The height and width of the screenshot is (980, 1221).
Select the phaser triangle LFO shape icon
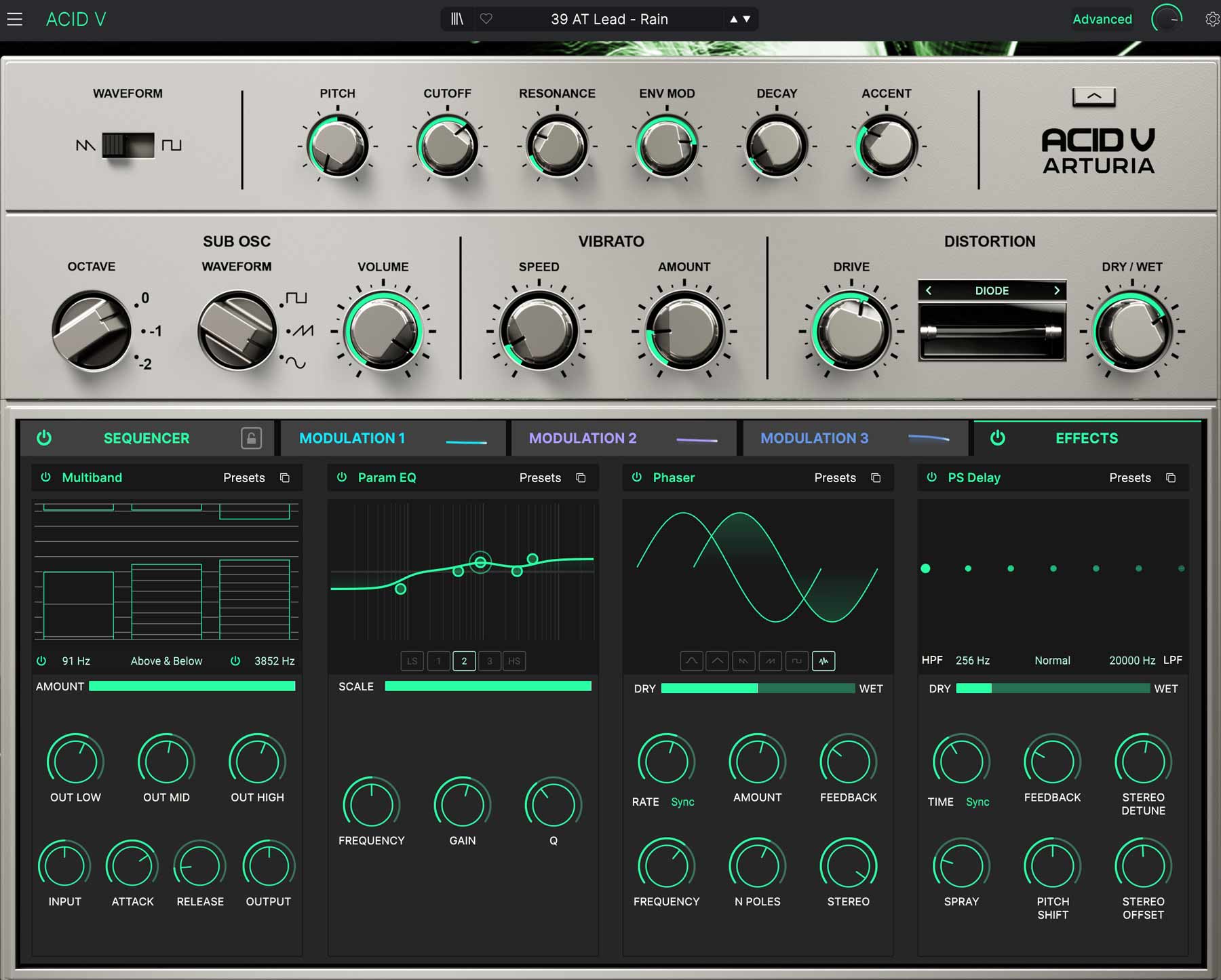717,661
